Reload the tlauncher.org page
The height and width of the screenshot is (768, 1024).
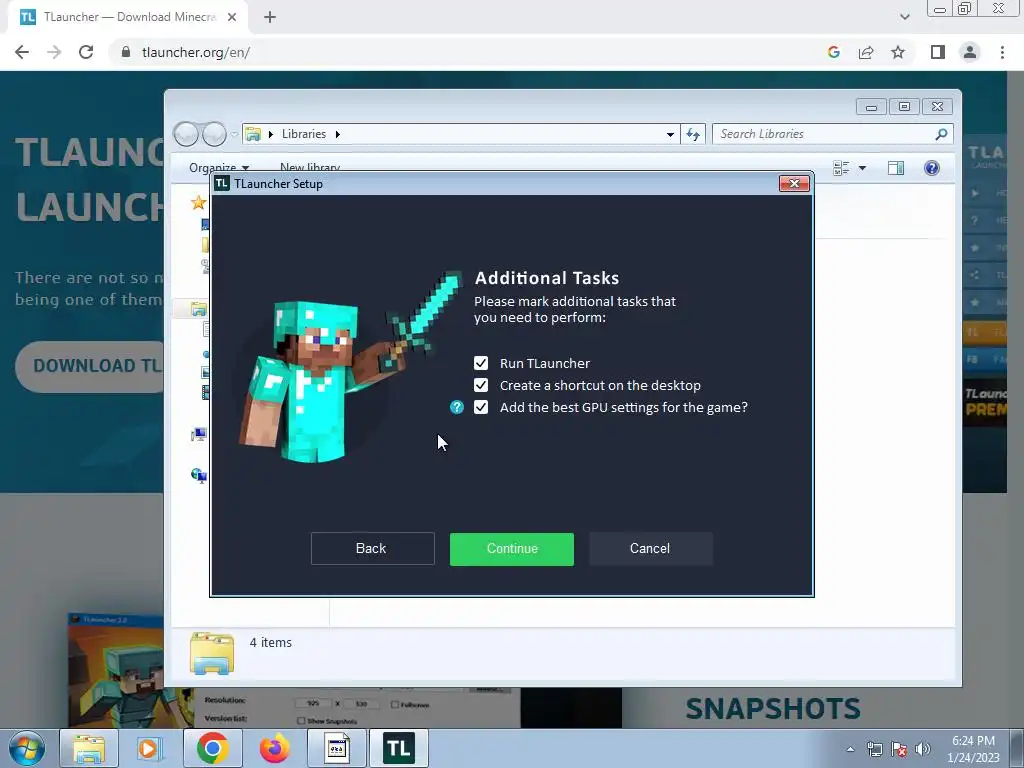(86, 52)
